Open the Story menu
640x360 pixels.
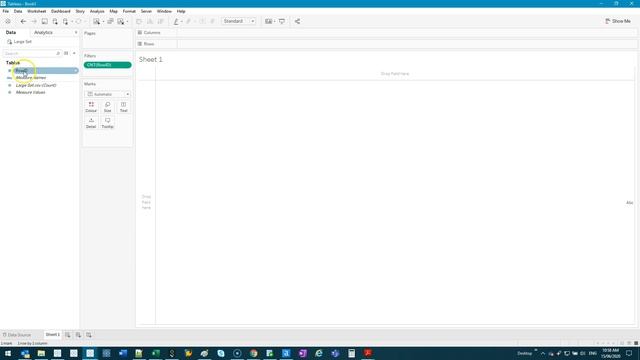[80, 11]
